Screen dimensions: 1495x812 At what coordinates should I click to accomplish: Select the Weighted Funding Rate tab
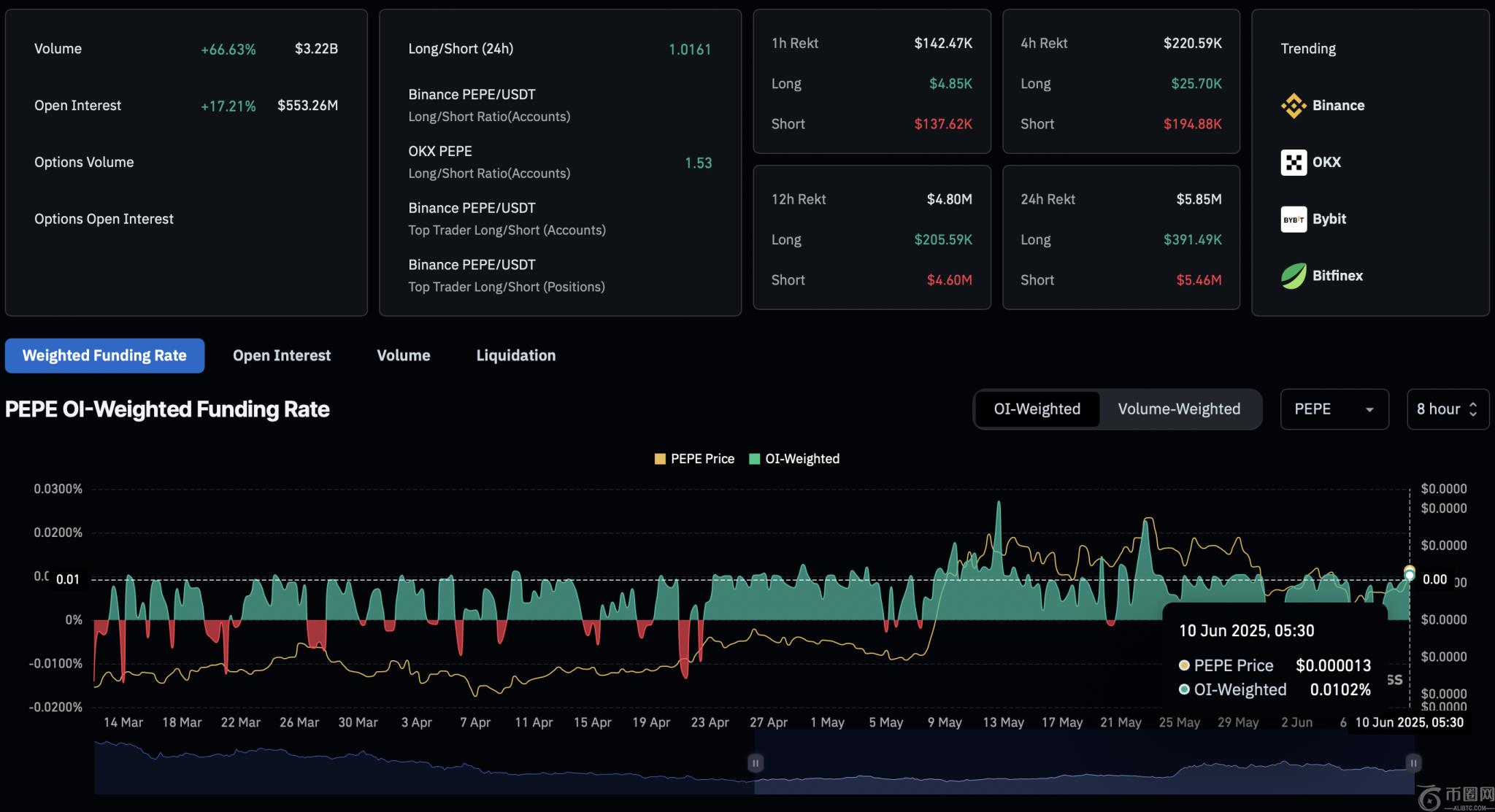(104, 356)
